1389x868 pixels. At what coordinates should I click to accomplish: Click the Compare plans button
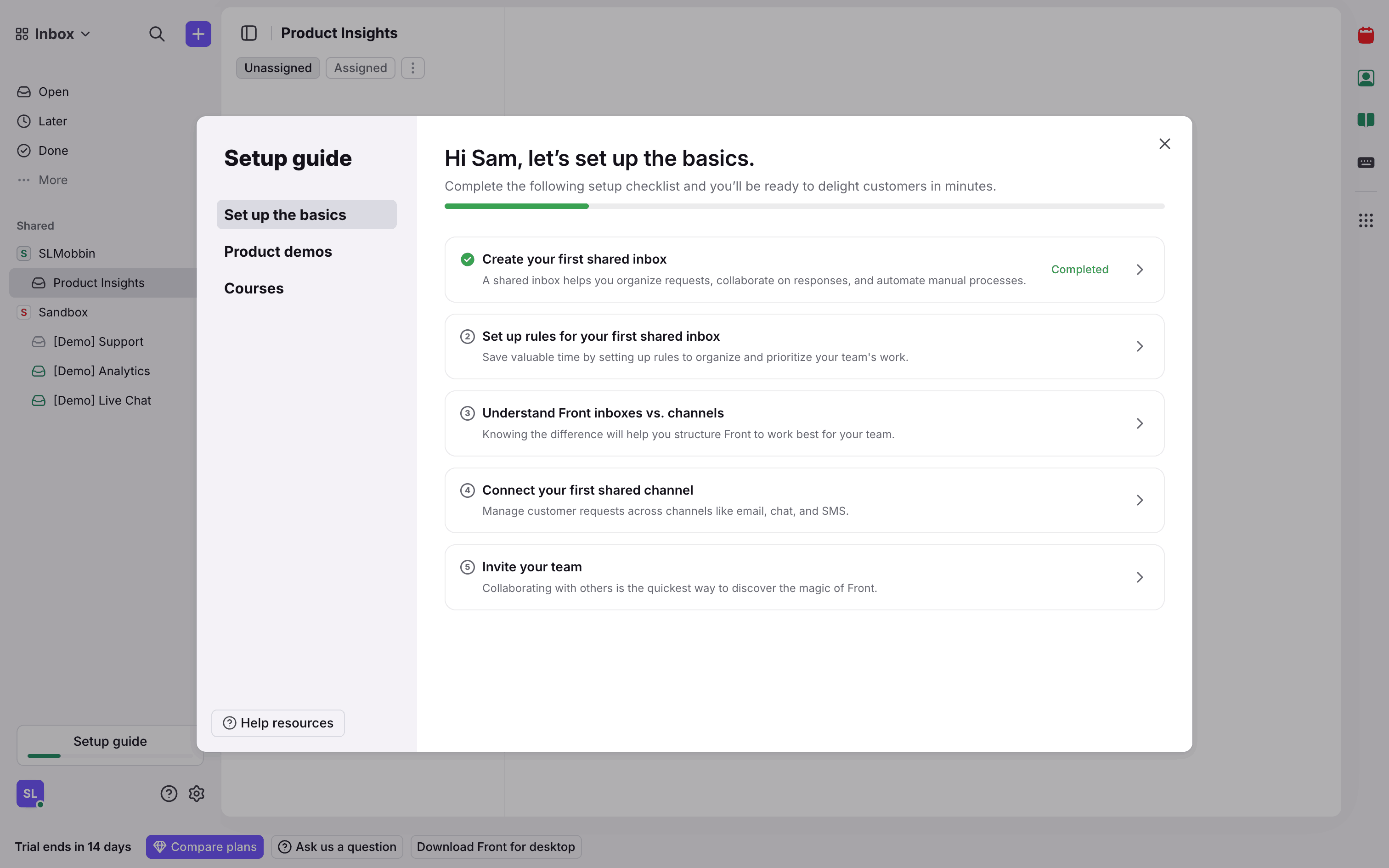(204, 847)
